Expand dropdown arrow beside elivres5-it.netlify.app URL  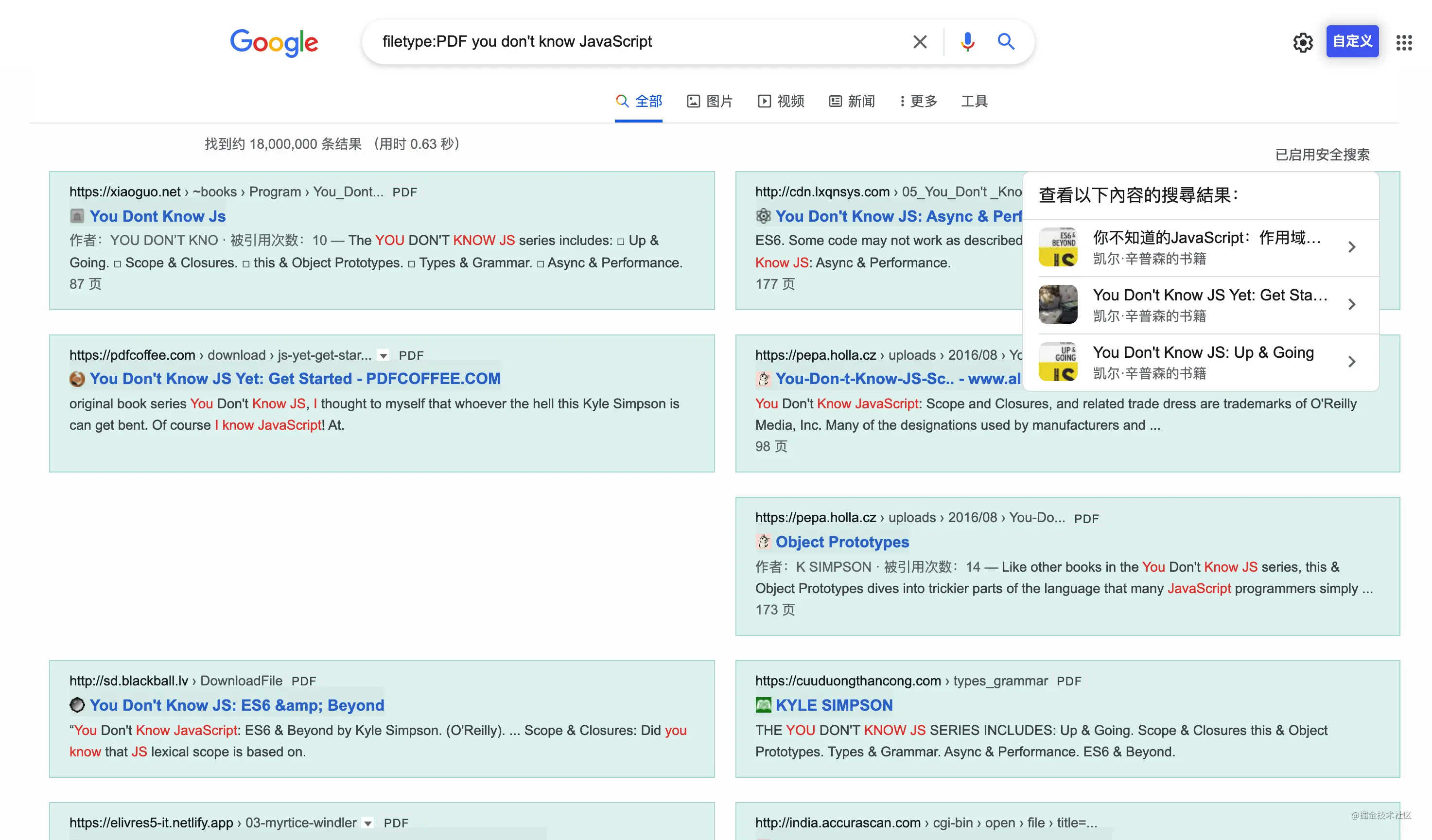tap(368, 823)
